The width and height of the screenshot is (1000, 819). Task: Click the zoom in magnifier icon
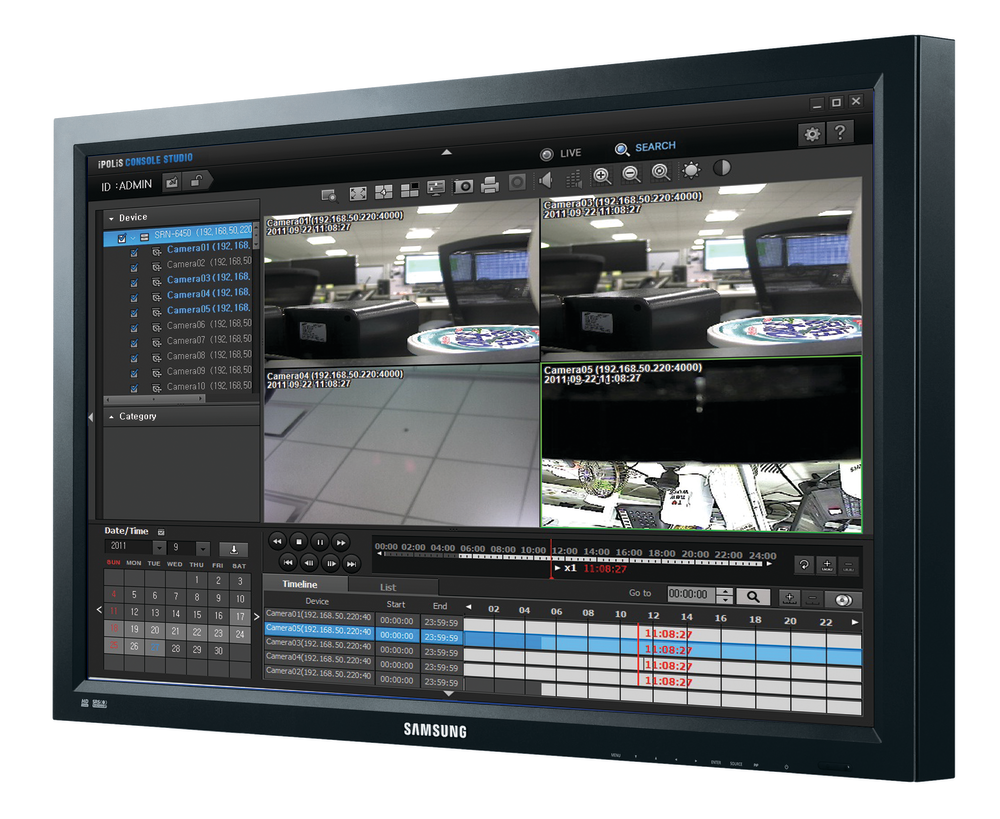click(602, 175)
